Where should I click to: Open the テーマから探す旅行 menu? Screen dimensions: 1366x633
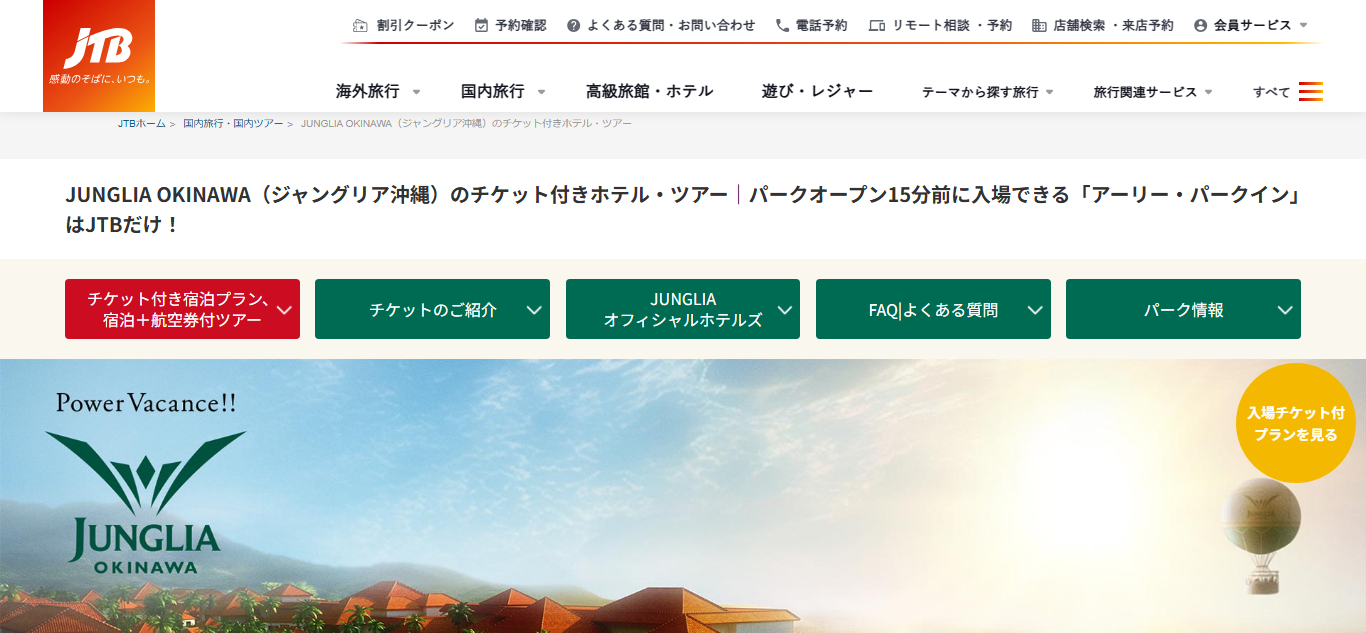980,92
